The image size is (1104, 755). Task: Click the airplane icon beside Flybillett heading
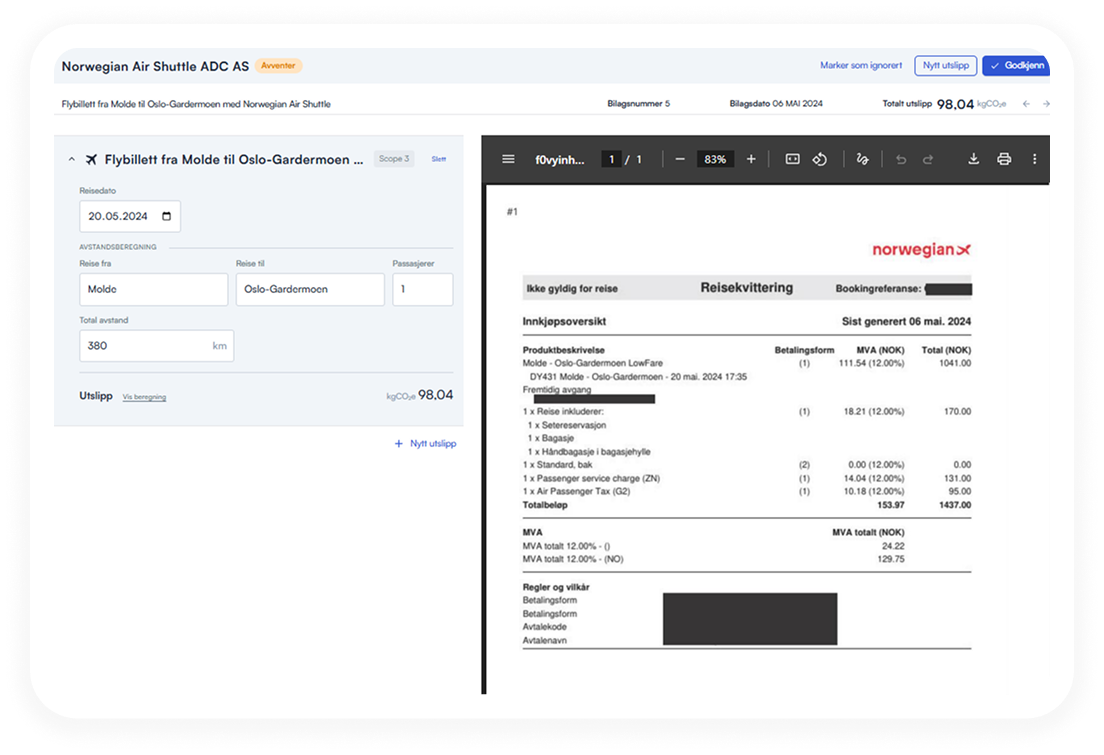tap(92, 160)
